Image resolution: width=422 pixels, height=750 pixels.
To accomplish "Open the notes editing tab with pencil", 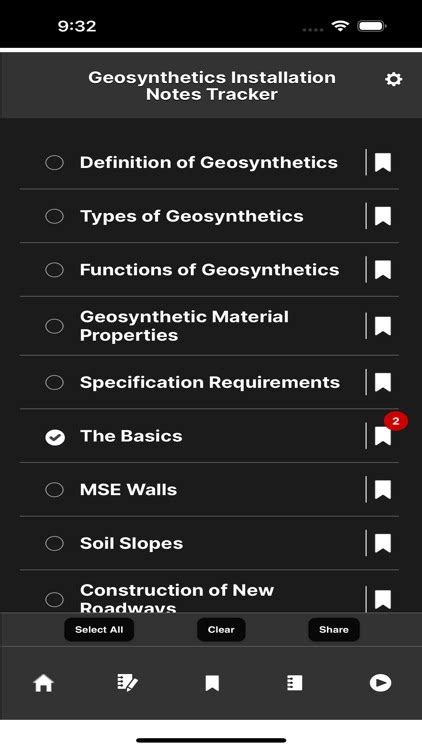I will pyautogui.click(x=127, y=683).
